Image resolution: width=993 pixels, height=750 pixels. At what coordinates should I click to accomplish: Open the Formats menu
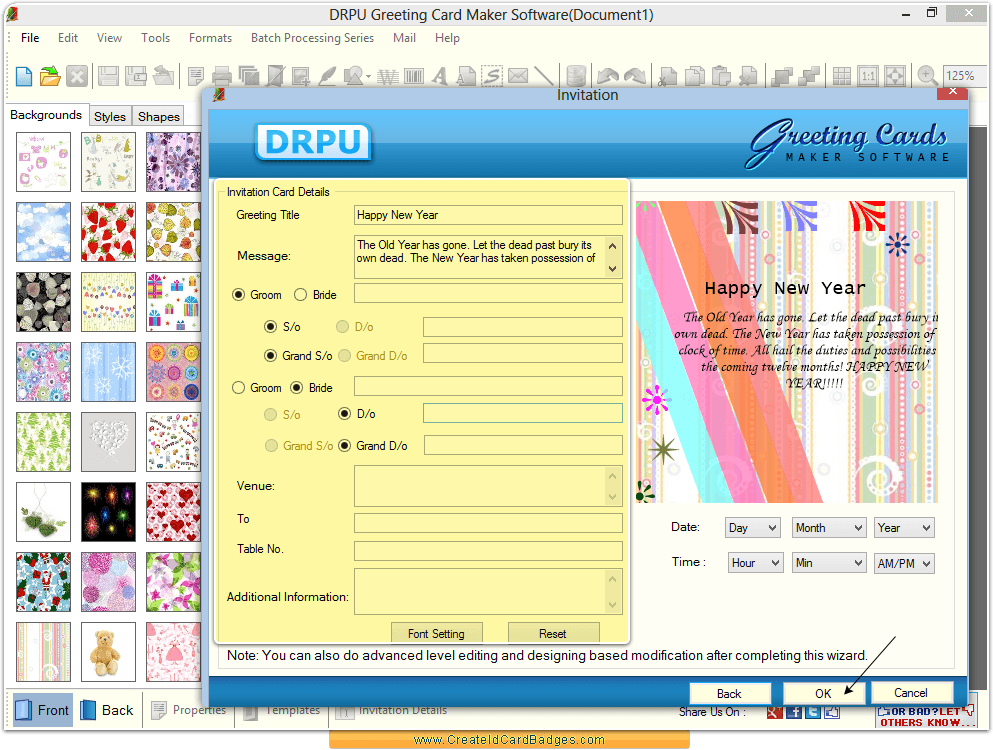click(x=210, y=38)
